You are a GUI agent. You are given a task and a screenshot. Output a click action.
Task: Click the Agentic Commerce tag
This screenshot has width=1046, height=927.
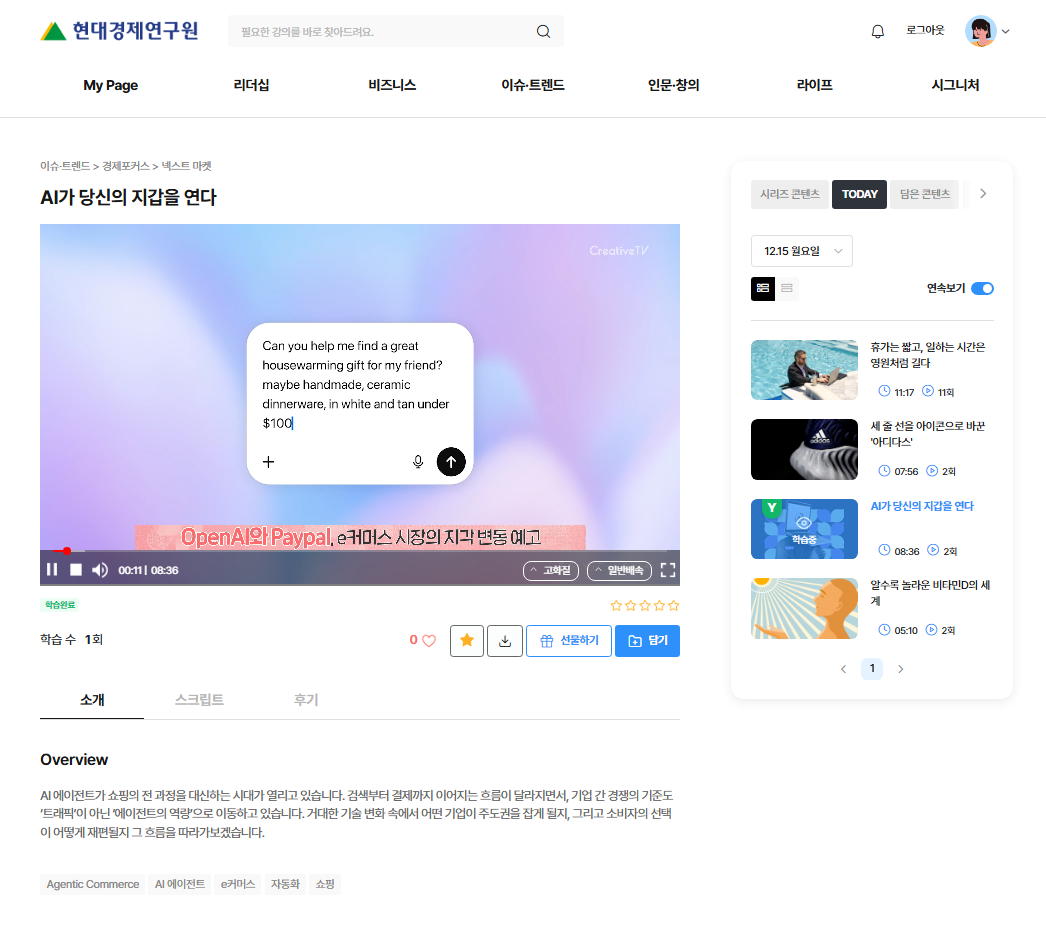[x=93, y=884]
